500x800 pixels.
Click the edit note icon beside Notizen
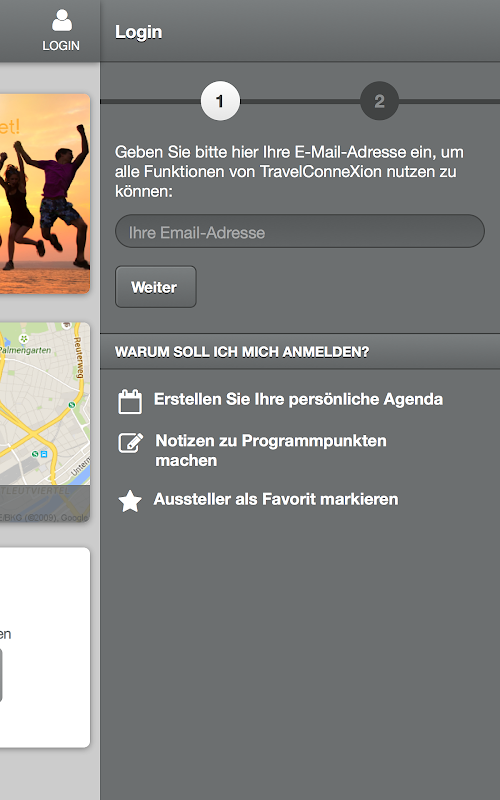point(131,442)
